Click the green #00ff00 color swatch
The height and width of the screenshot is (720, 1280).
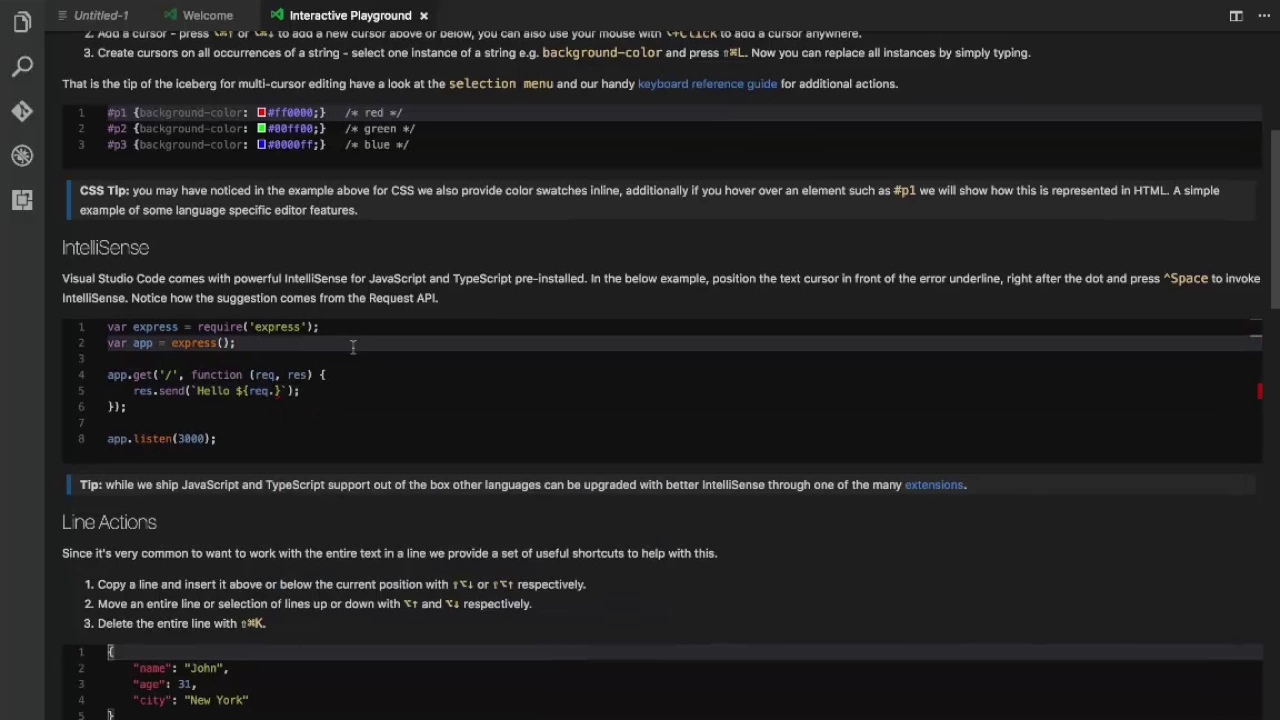tap(262, 129)
